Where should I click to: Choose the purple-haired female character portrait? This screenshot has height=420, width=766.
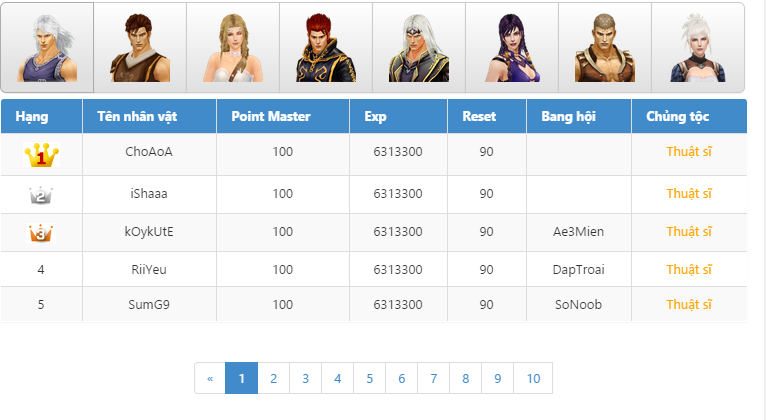[x=512, y=48]
